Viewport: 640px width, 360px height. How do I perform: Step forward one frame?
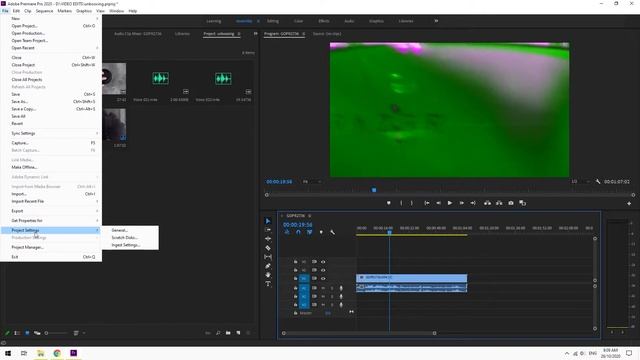click(x=462, y=203)
